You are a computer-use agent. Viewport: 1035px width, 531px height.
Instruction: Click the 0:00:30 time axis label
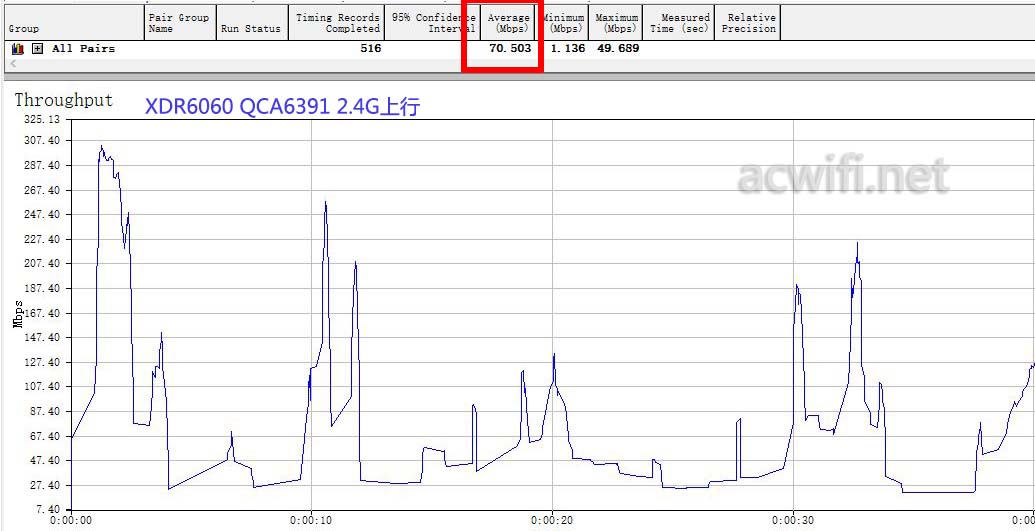792,520
